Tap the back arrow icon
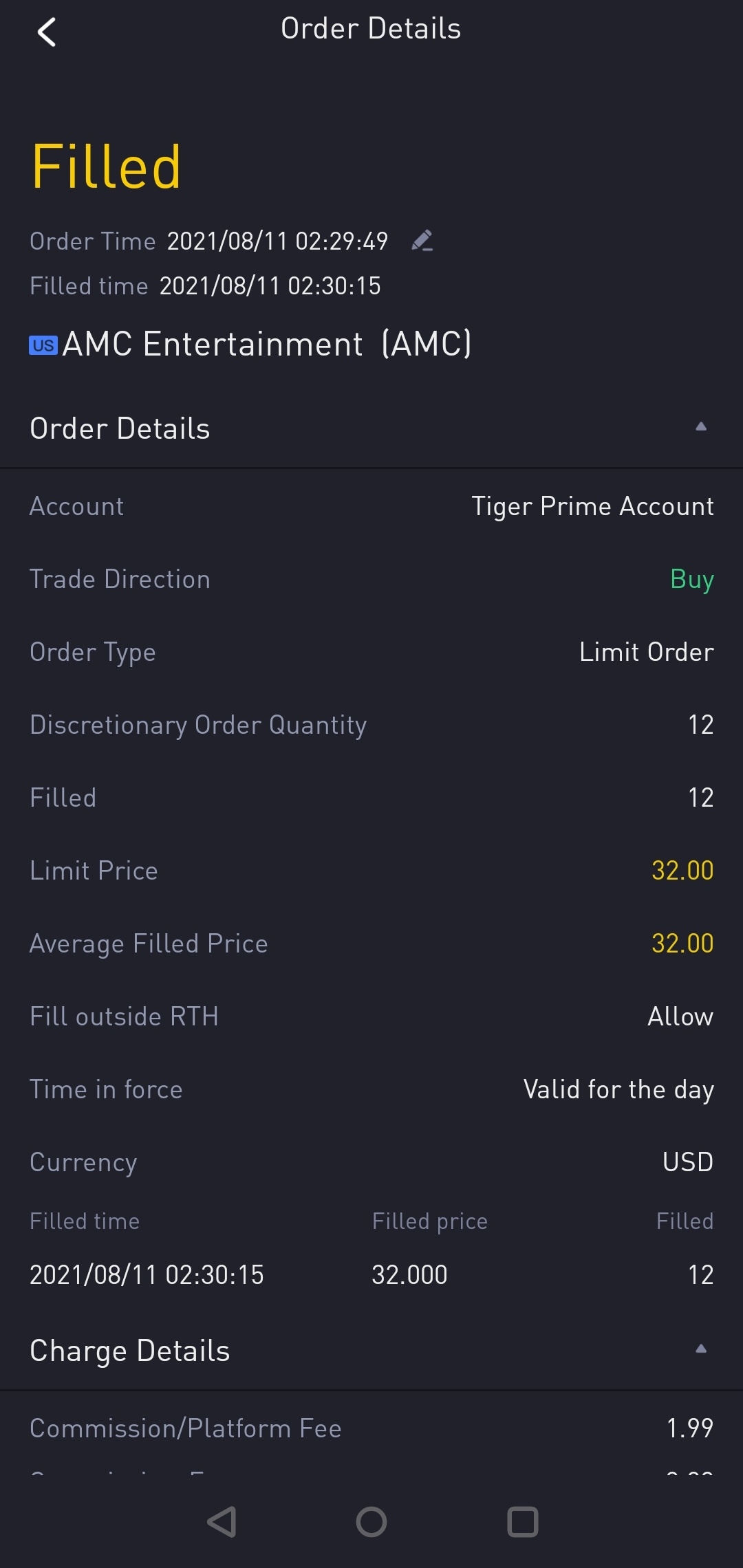Screen dimensions: 743x1568 (x=47, y=32)
